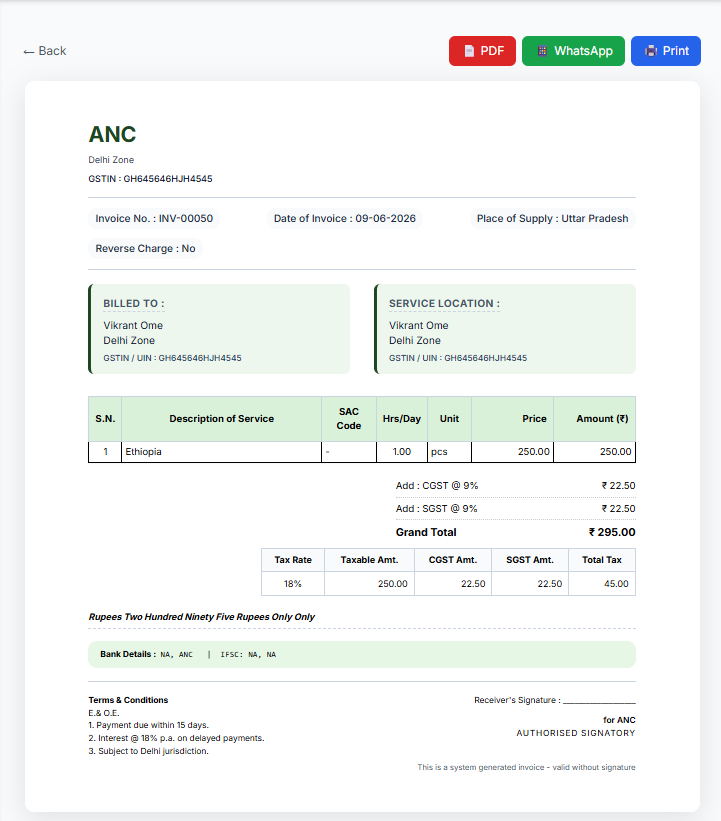Image resolution: width=721 pixels, height=821 pixels.
Task: Click the ₹ 295.00 grand total value
Action: pyautogui.click(x=612, y=532)
